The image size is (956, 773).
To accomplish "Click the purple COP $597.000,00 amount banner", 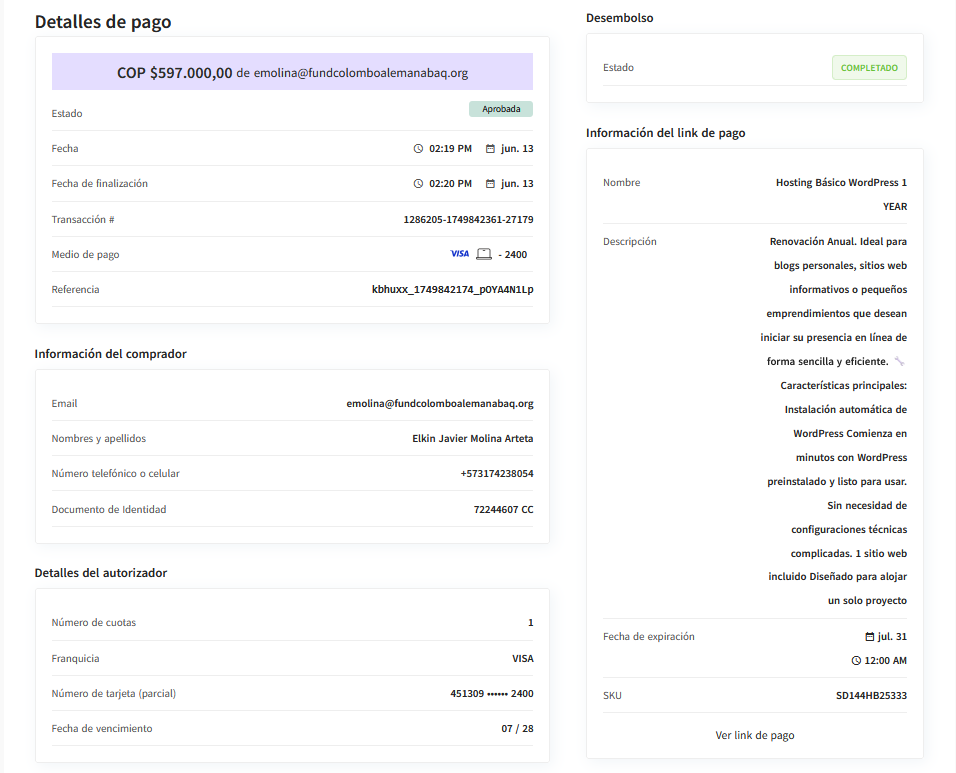I will pos(292,72).
